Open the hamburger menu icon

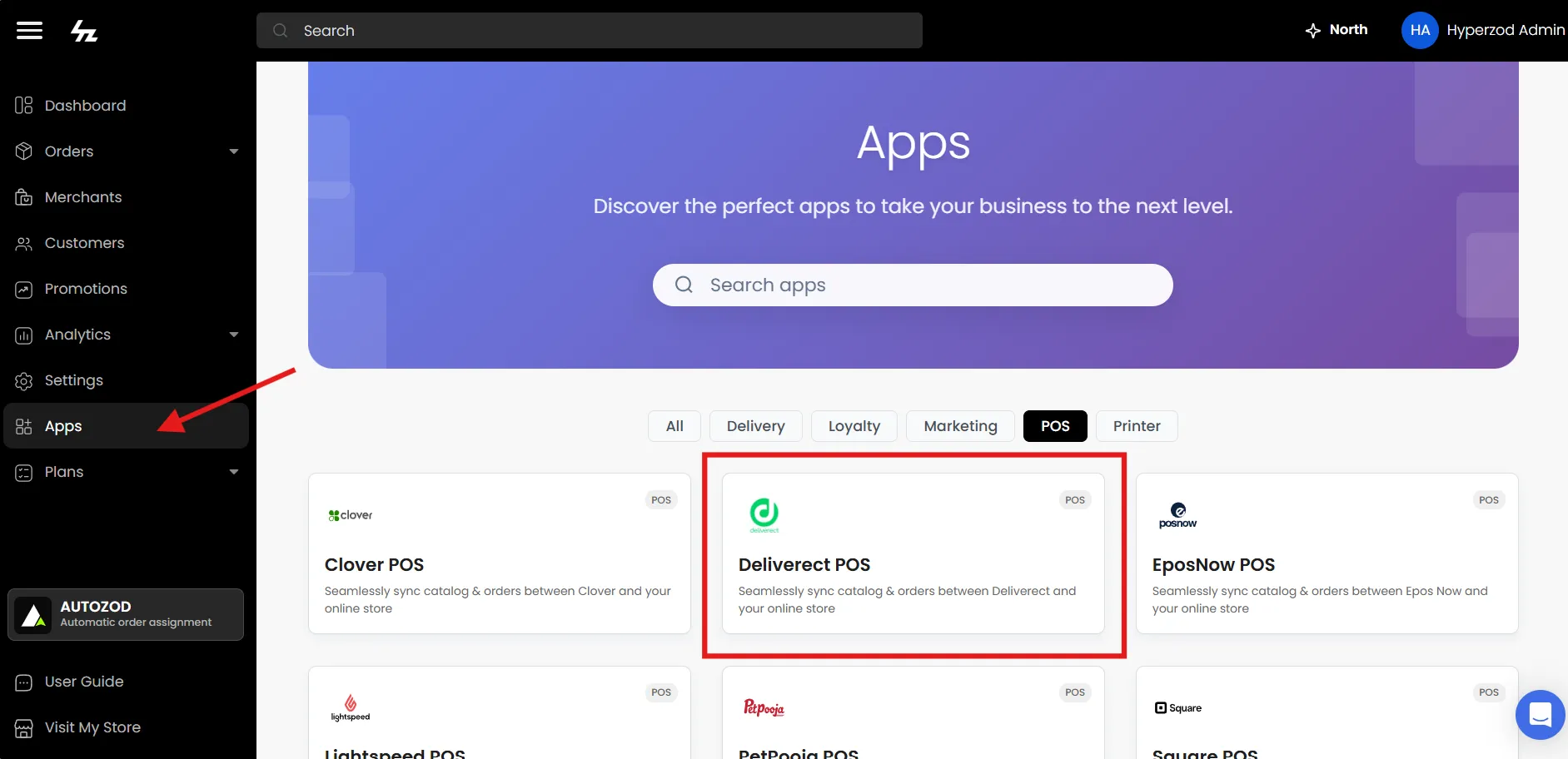click(x=29, y=31)
